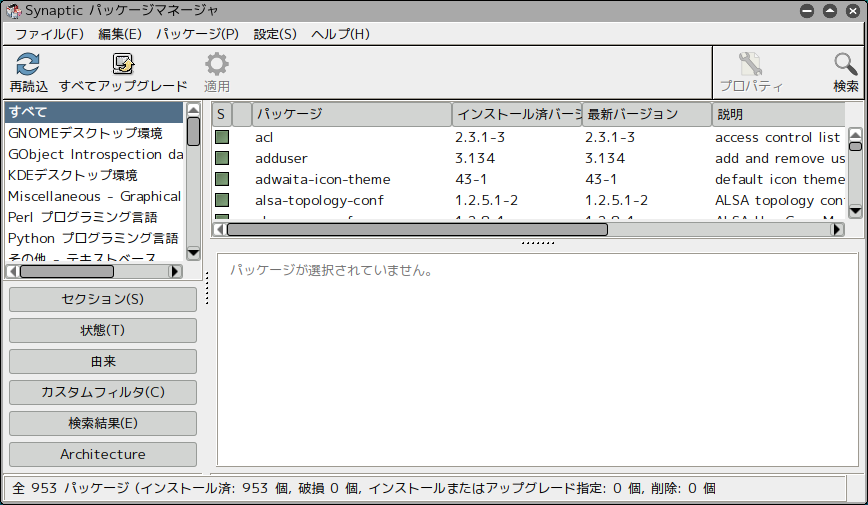Click the カスタムフィルタ(C) button
Image resolution: width=868 pixels, height=505 pixels.
point(103,392)
